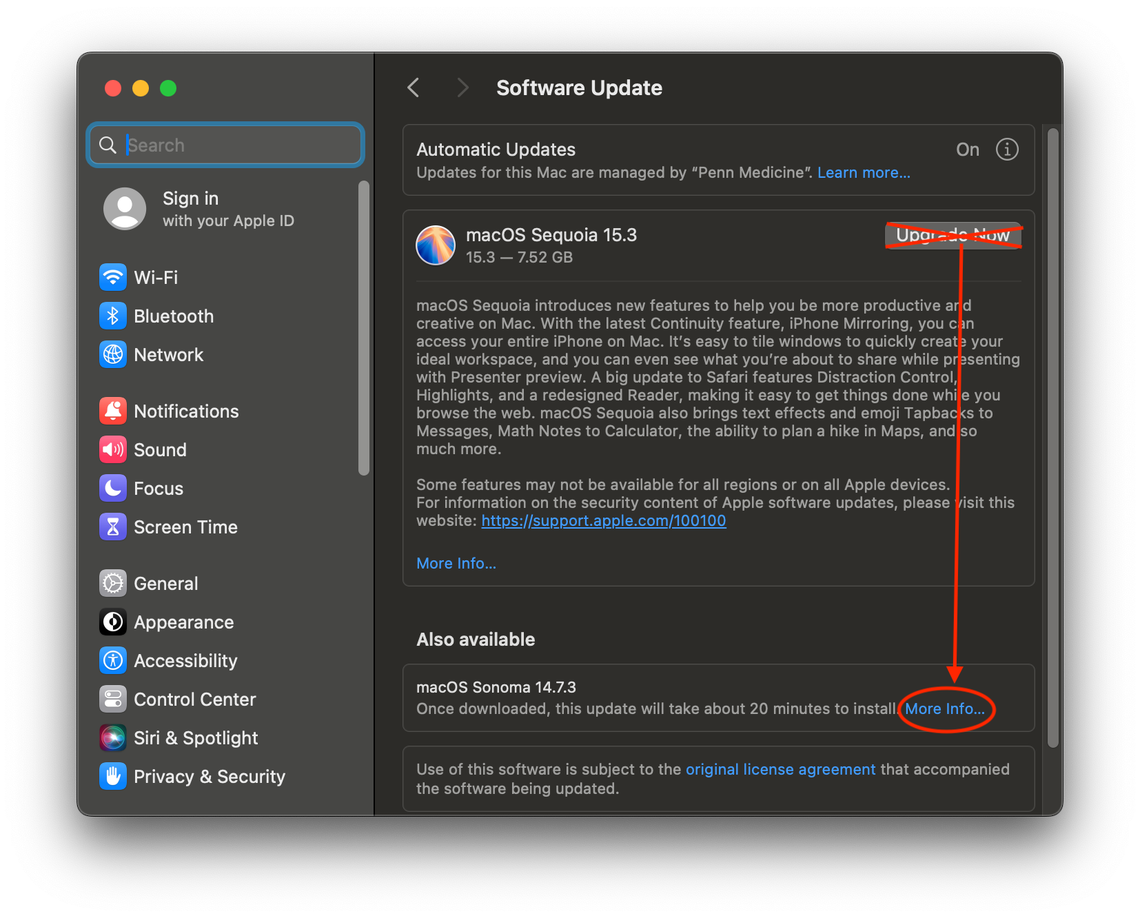This screenshot has width=1140, height=918.
Task: Click the 'macOS Sequoia 15.3' title
Action: 551,235
